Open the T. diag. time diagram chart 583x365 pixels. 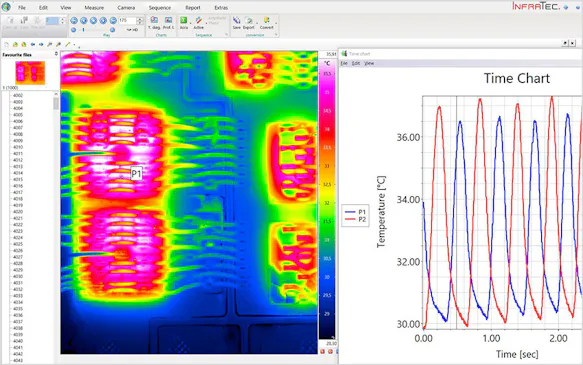pyautogui.click(x=154, y=22)
